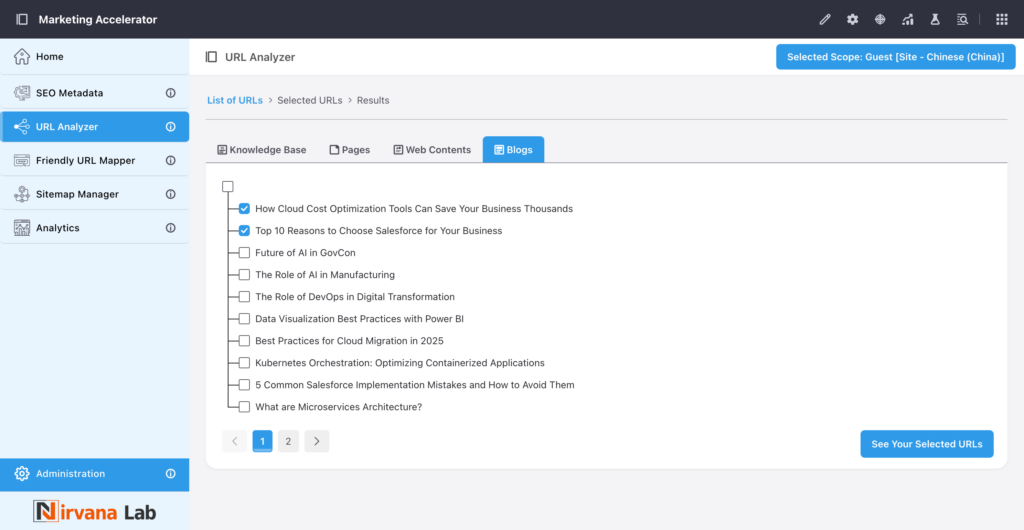Click the page search icon in header
This screenshot has width=1024, height=530.
pyautogui.click(x=963, y=19)
